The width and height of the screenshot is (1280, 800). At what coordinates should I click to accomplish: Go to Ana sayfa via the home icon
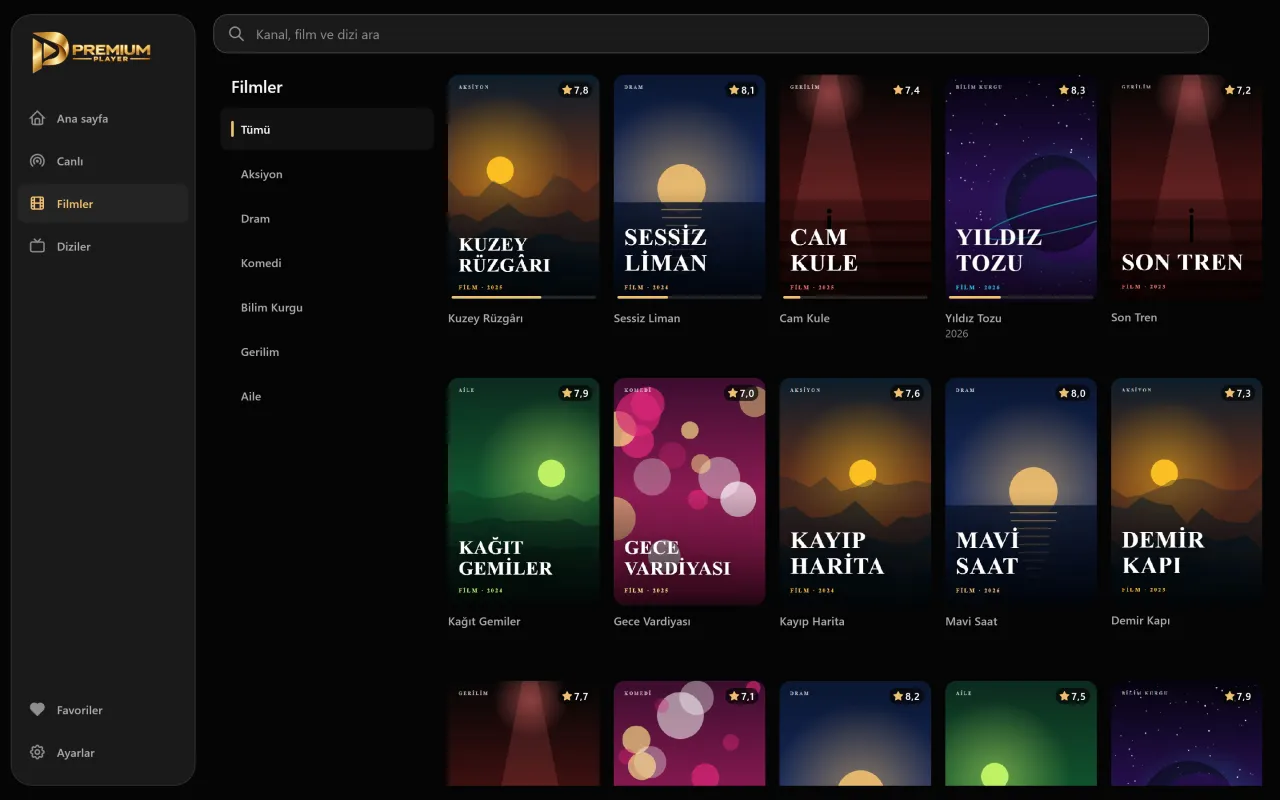[x=38, y=118]
